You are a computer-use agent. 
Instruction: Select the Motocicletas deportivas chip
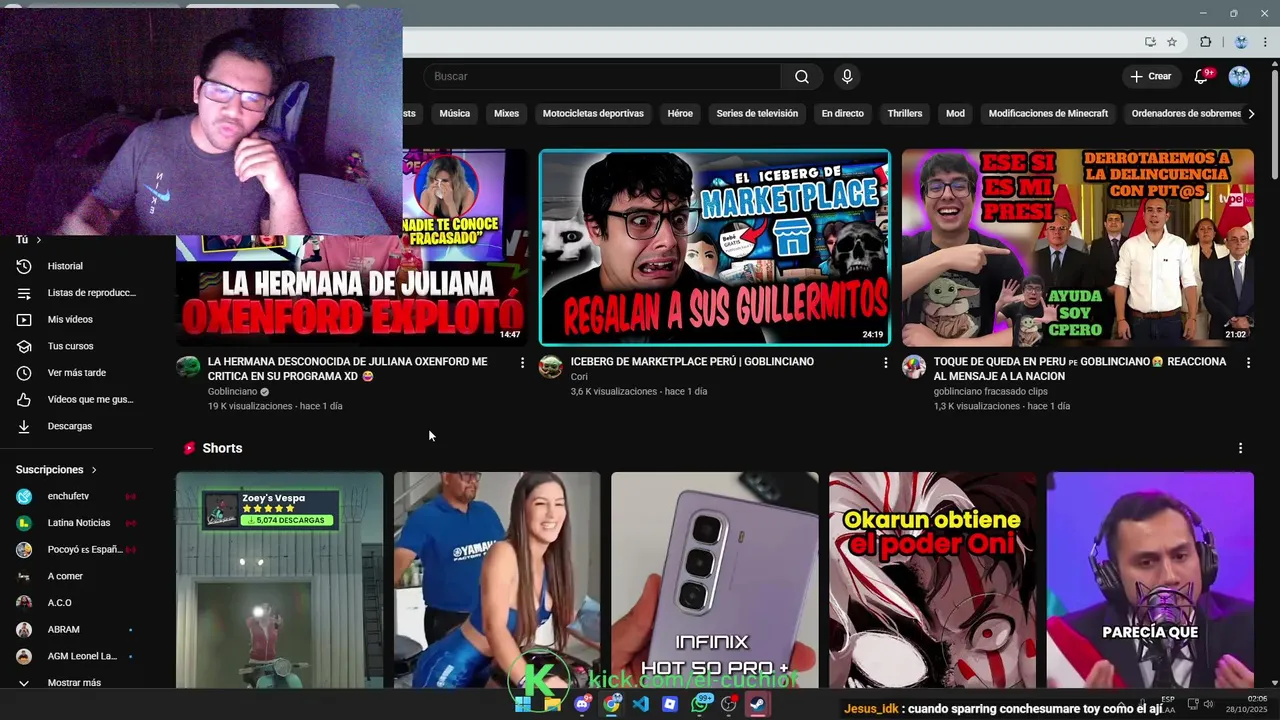pos(593,114)
